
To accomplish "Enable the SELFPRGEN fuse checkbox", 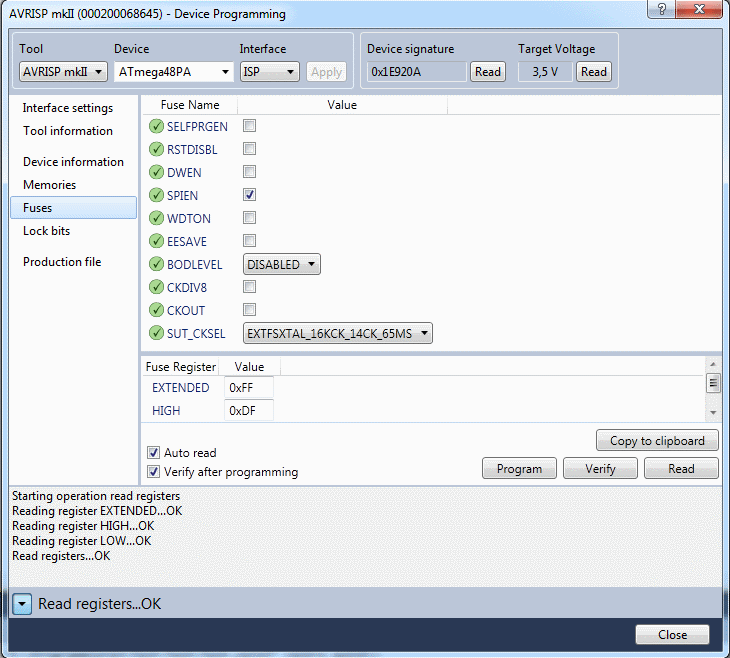I will pyautogui.click(x=250, y=126).
